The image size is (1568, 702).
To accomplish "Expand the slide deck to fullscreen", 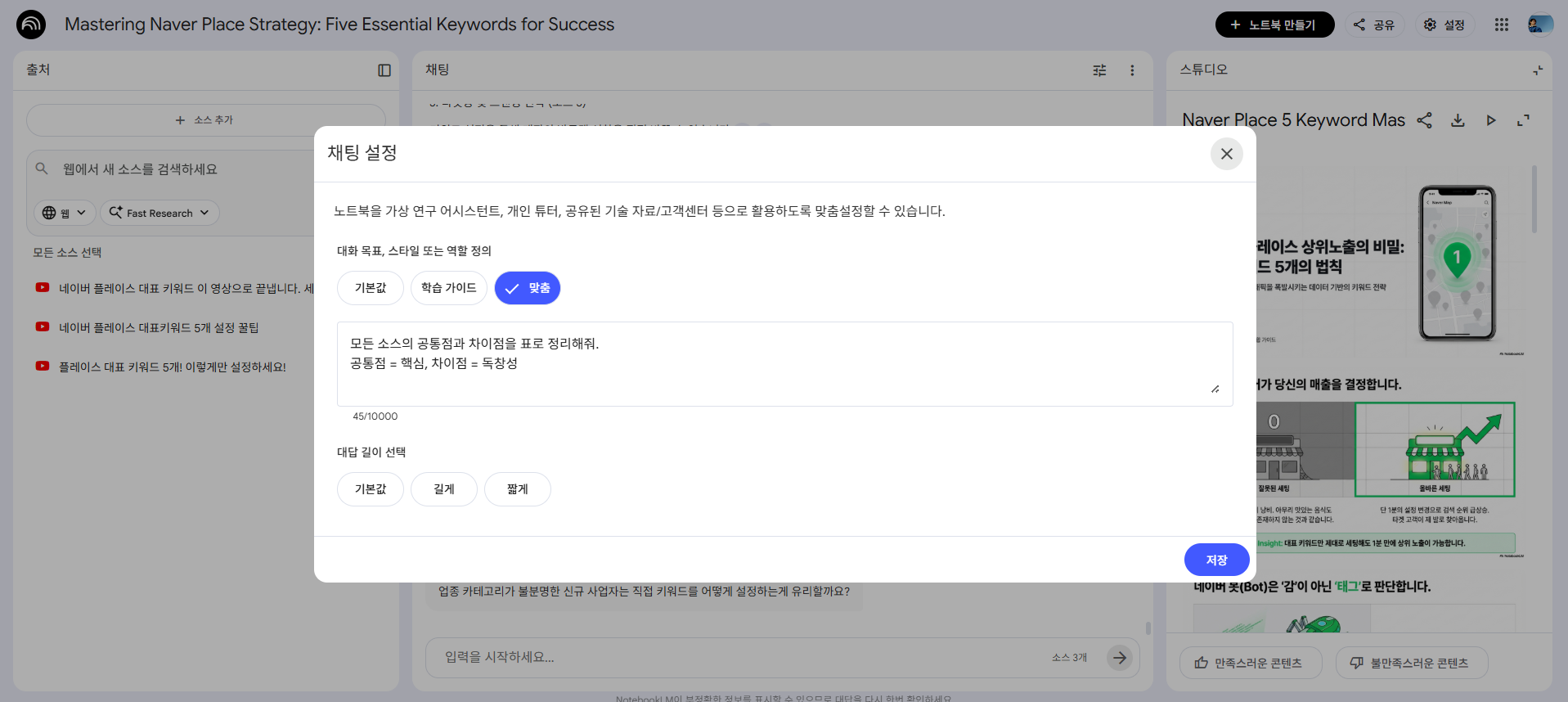I will pyautogui.click(x=1523, y=120).
